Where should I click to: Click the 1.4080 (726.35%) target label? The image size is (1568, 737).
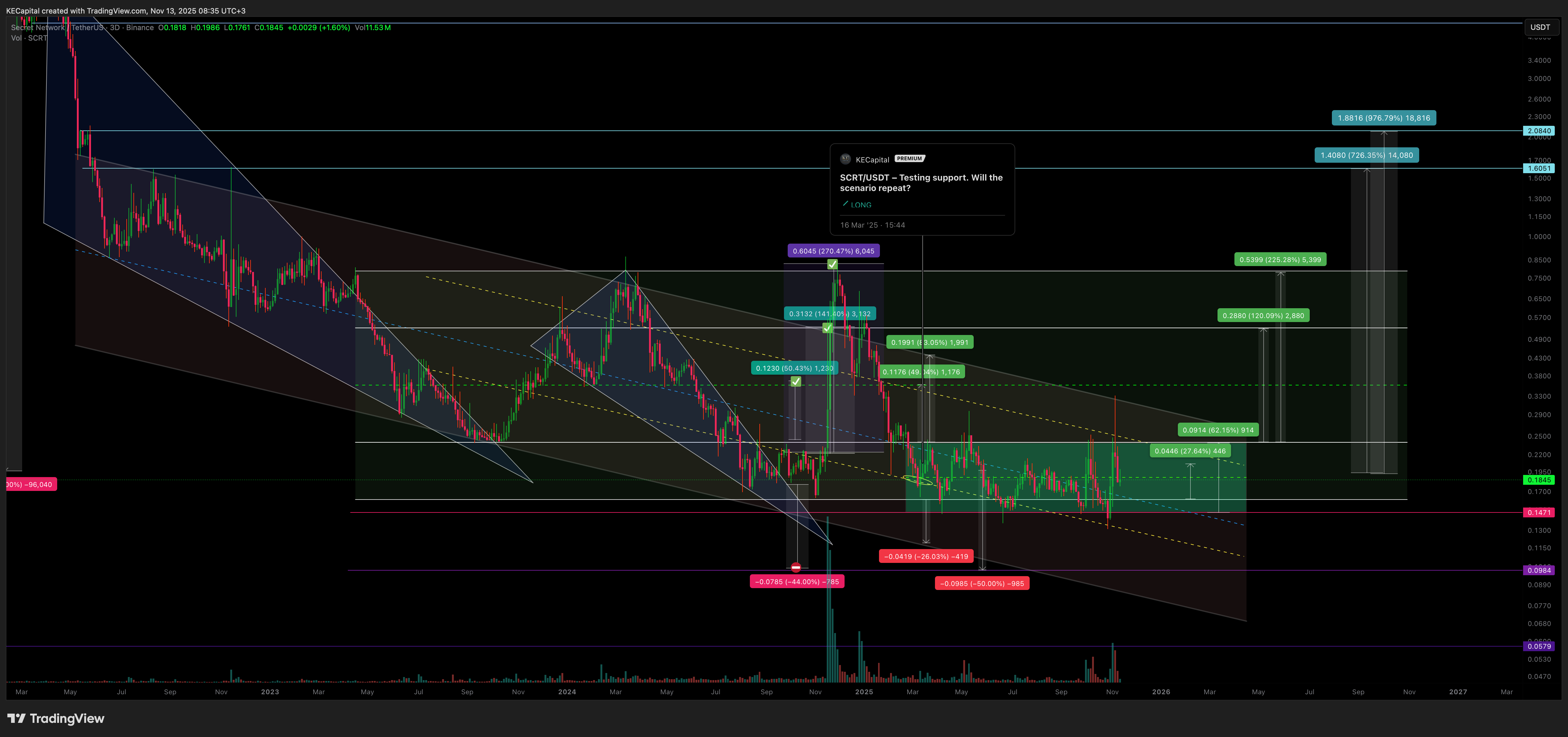point(1367,155)
